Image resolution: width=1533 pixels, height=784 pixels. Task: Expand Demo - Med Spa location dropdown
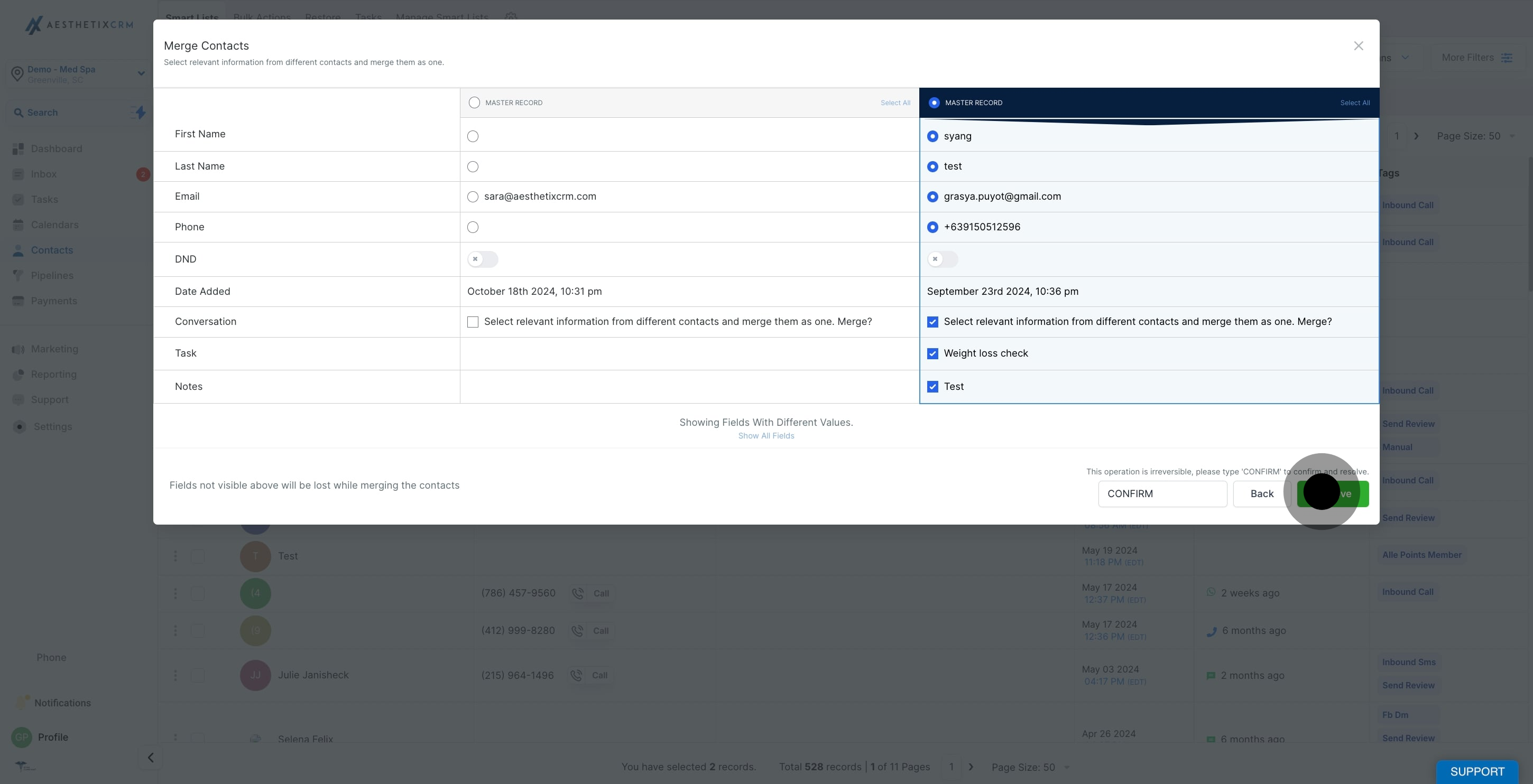coord(77,74)
